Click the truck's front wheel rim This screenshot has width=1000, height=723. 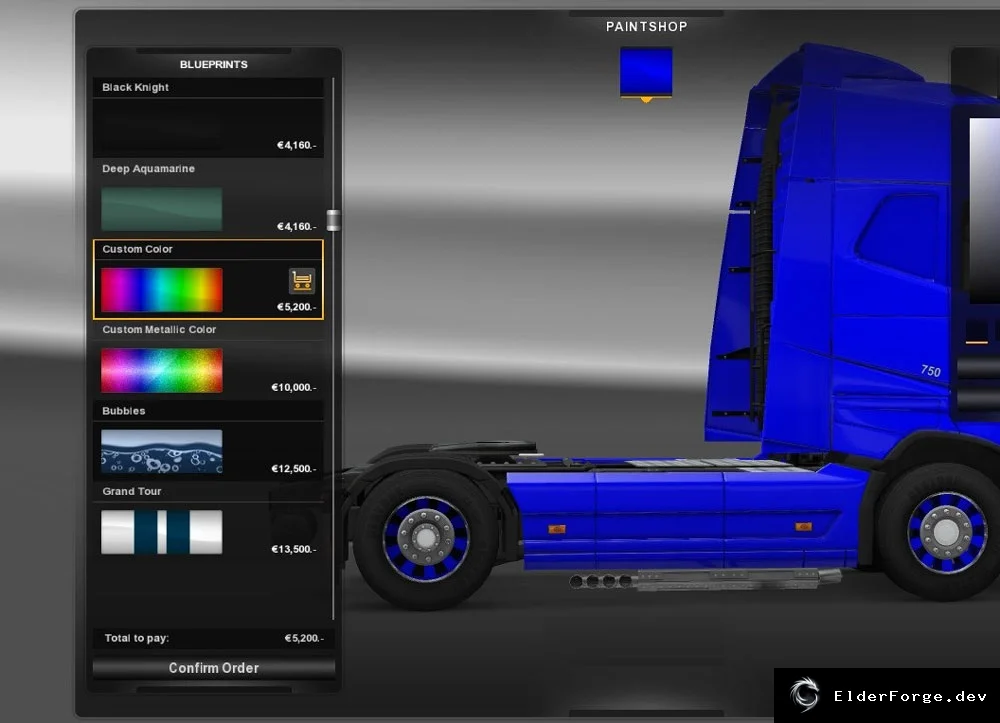(947, 532)
